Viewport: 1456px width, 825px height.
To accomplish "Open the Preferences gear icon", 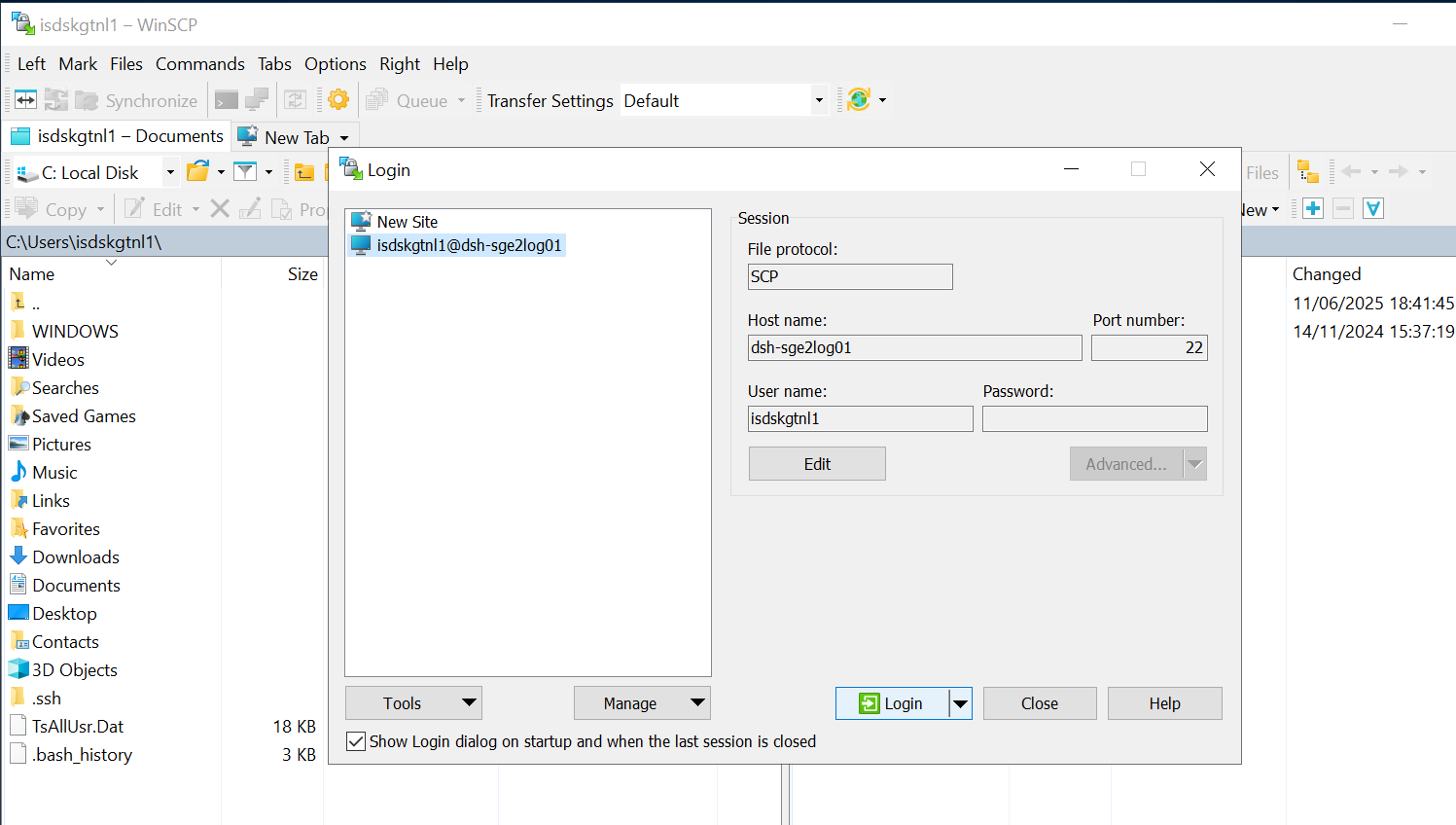I will (x=337, y=98).
